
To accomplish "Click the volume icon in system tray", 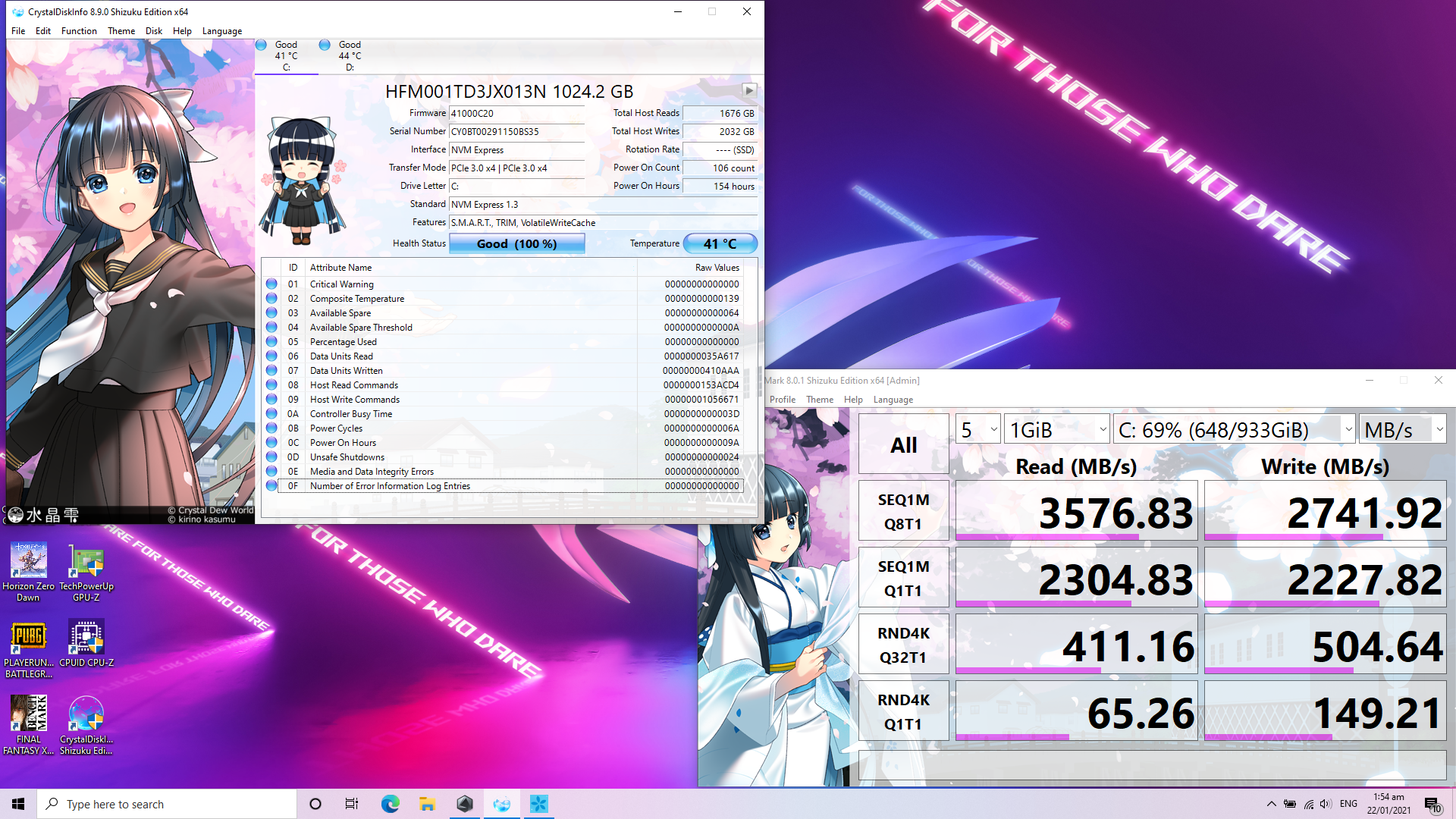I will (1326, 804).
